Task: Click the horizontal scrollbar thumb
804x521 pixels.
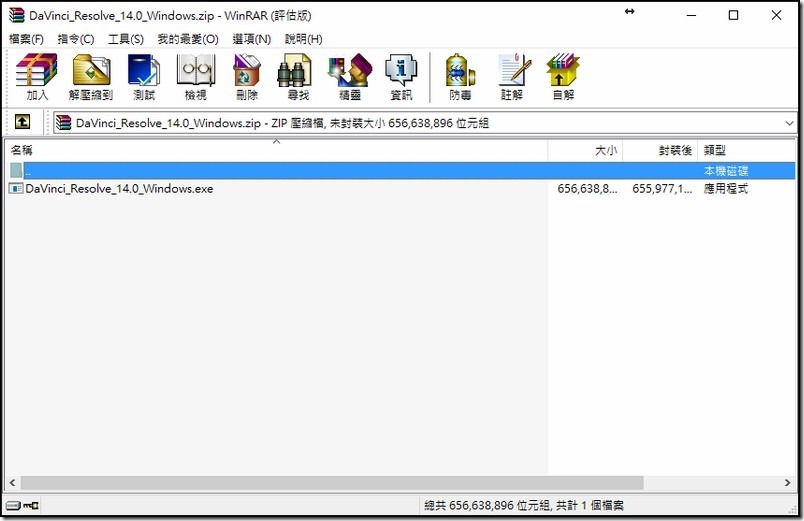Action: point(332,483)
